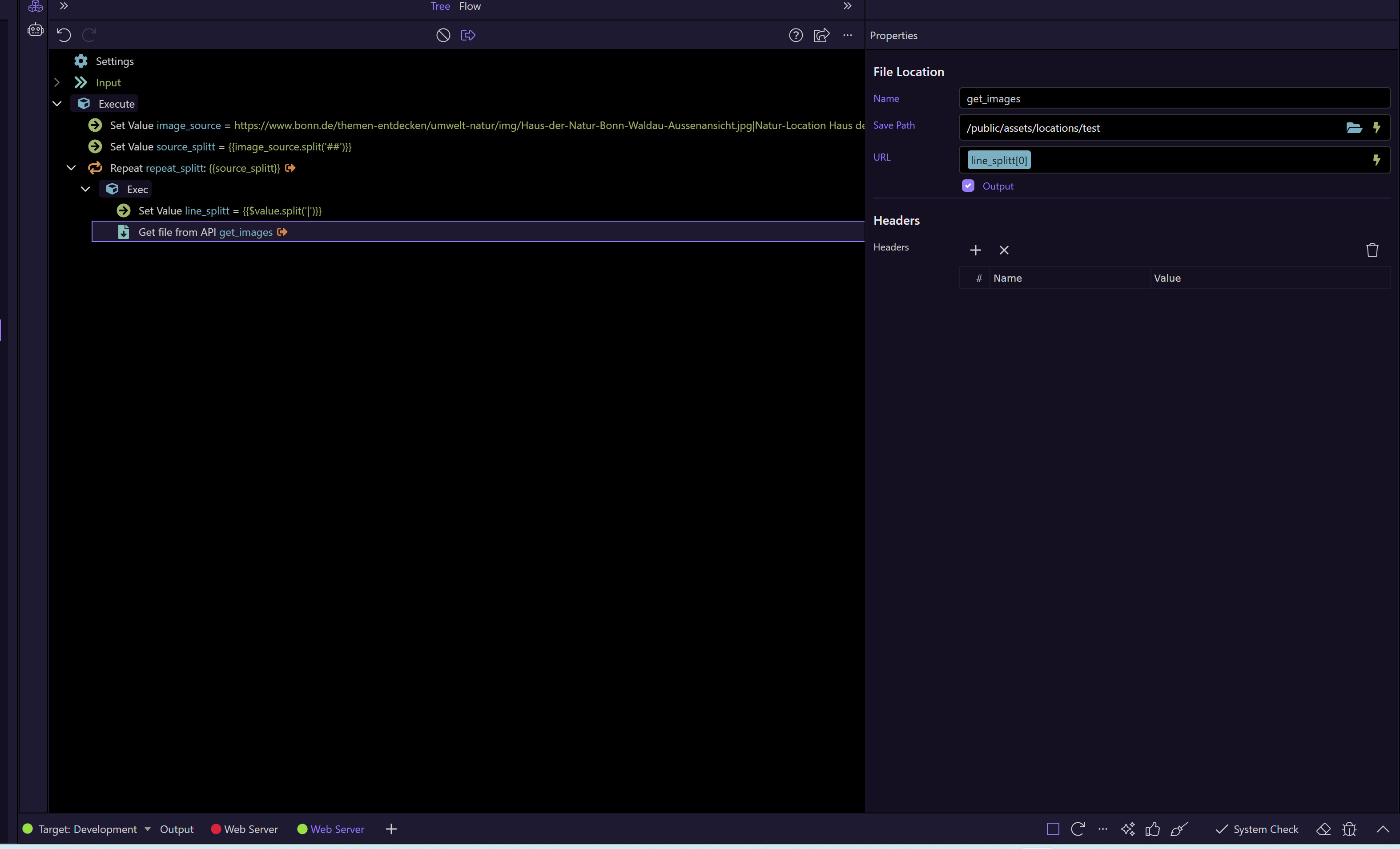Switch to the Flow tab
Viewport: 1400px width, 849px height.
470,6
